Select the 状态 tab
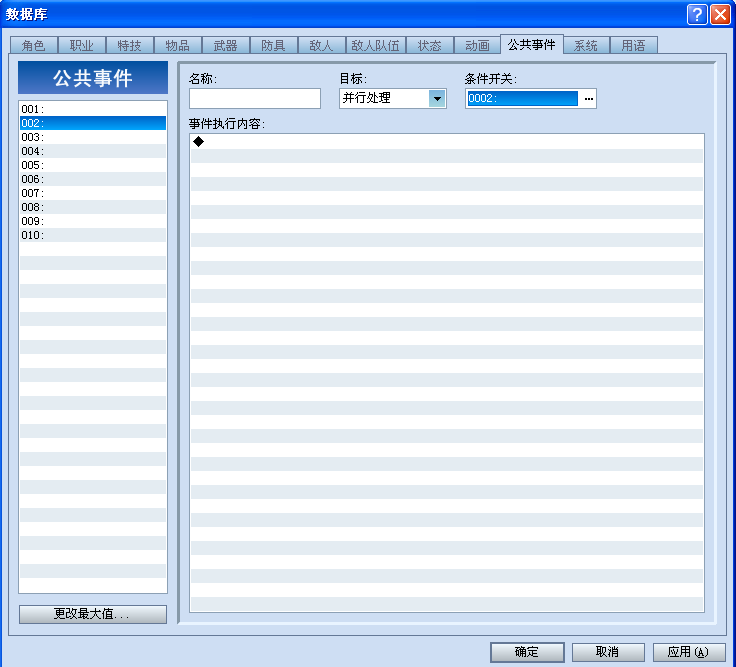Image resolution: width=736 pixels, height=667 pixels. point(430,46)
